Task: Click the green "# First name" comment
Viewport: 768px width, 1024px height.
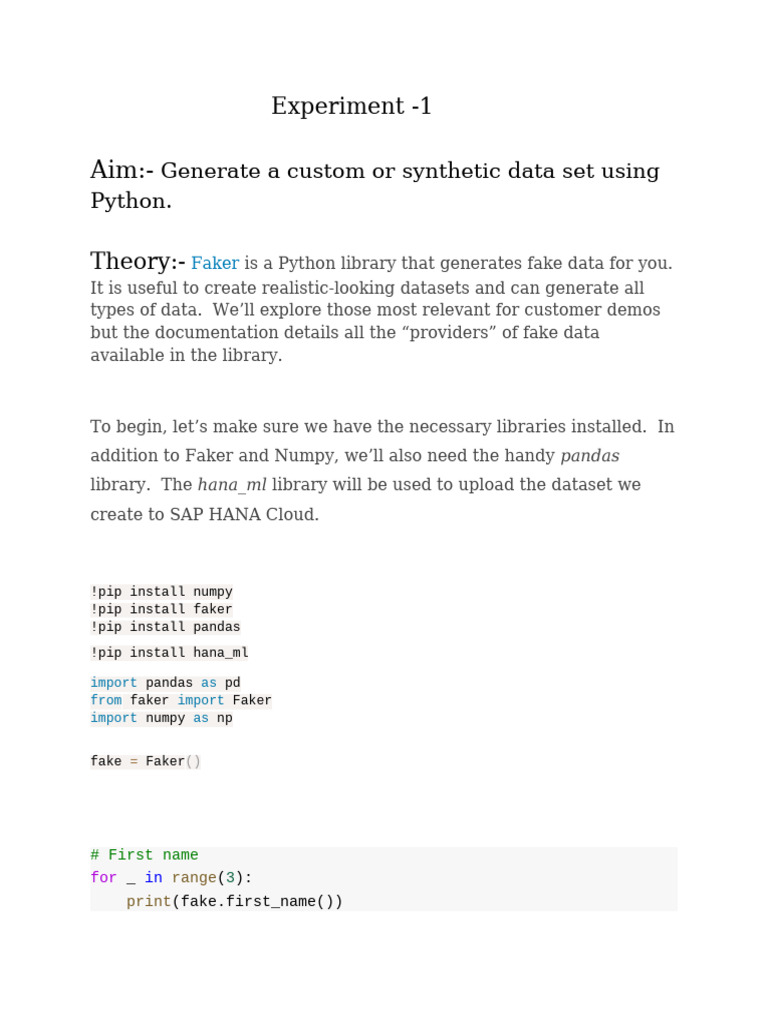Action: [x=144, y=855]
